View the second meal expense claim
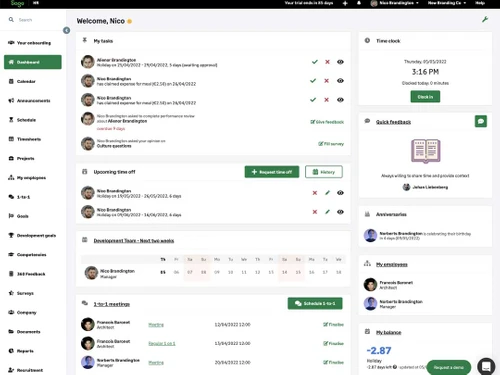Screen dimensions: 500x375 [340, 100]
